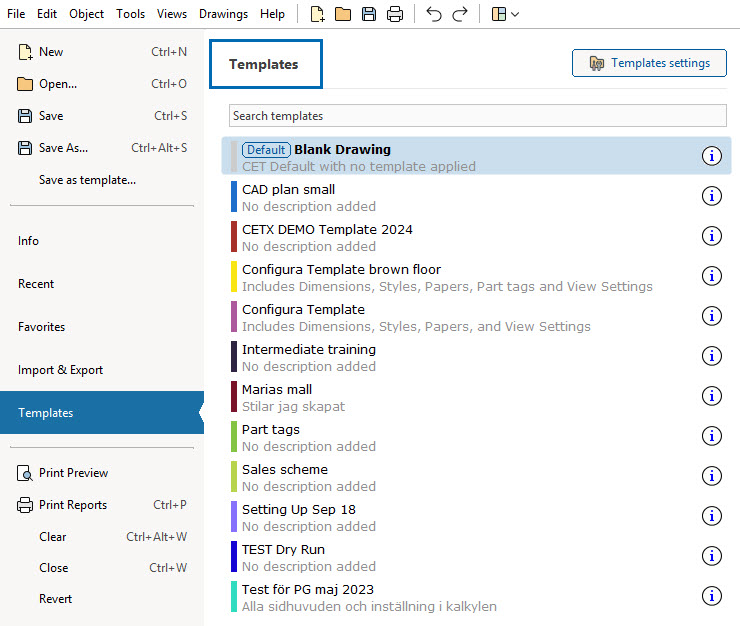The image size is (740, 626).
Task: Click yellow color bar of brown floor template
Action: click(234, 277)
